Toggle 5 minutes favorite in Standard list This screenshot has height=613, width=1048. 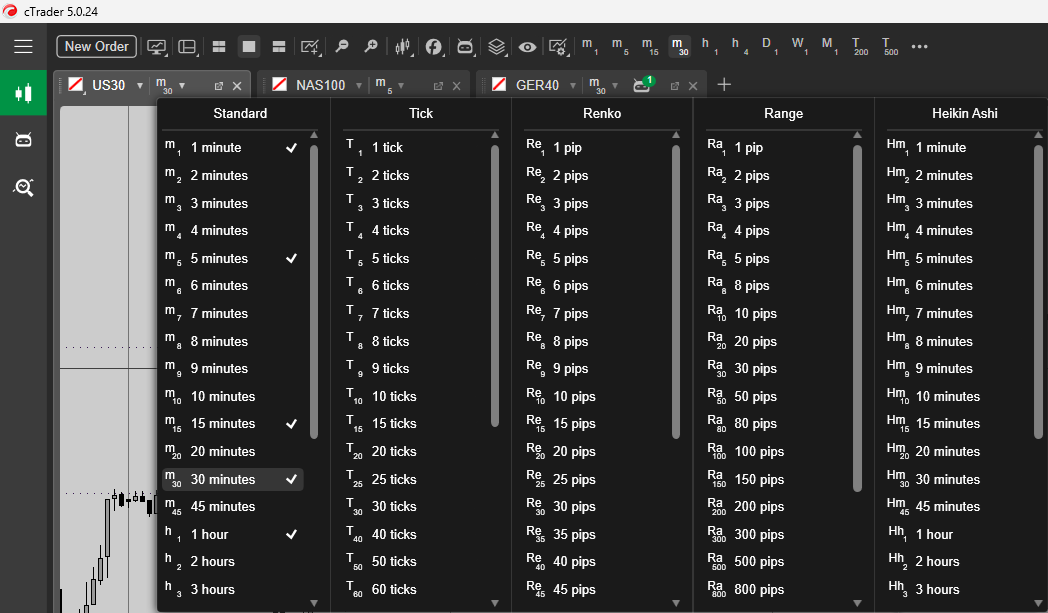[291, 258]
